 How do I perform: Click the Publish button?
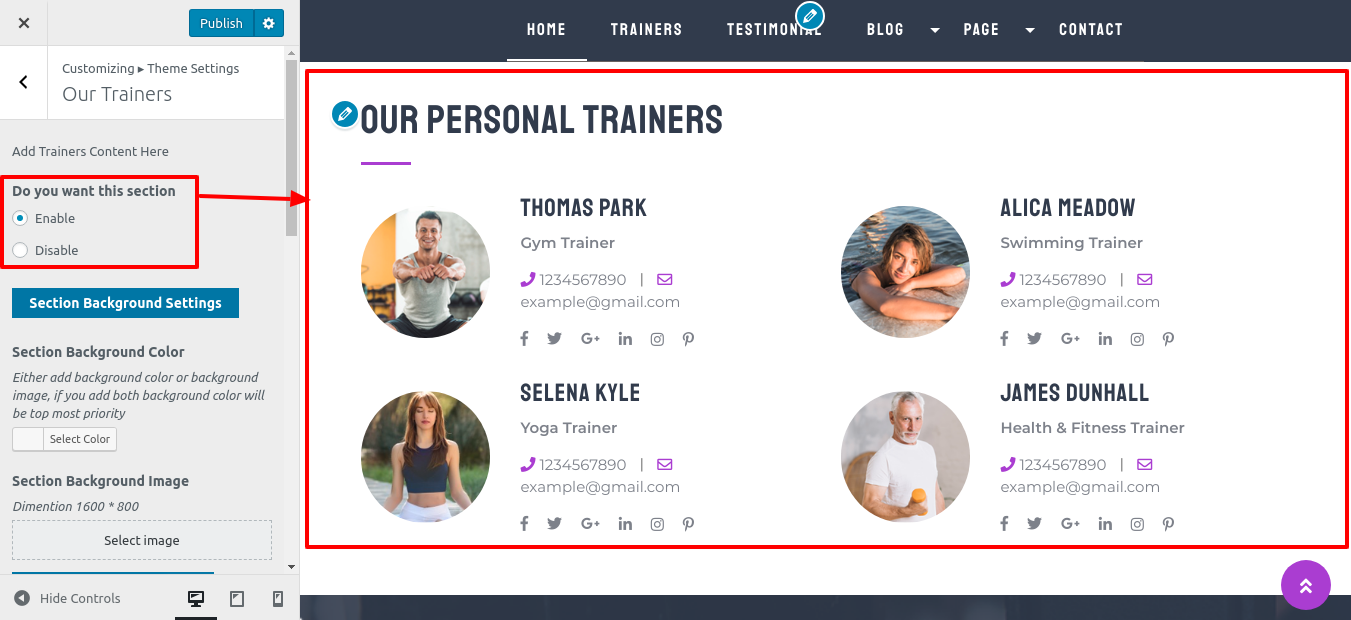point(221,23)
